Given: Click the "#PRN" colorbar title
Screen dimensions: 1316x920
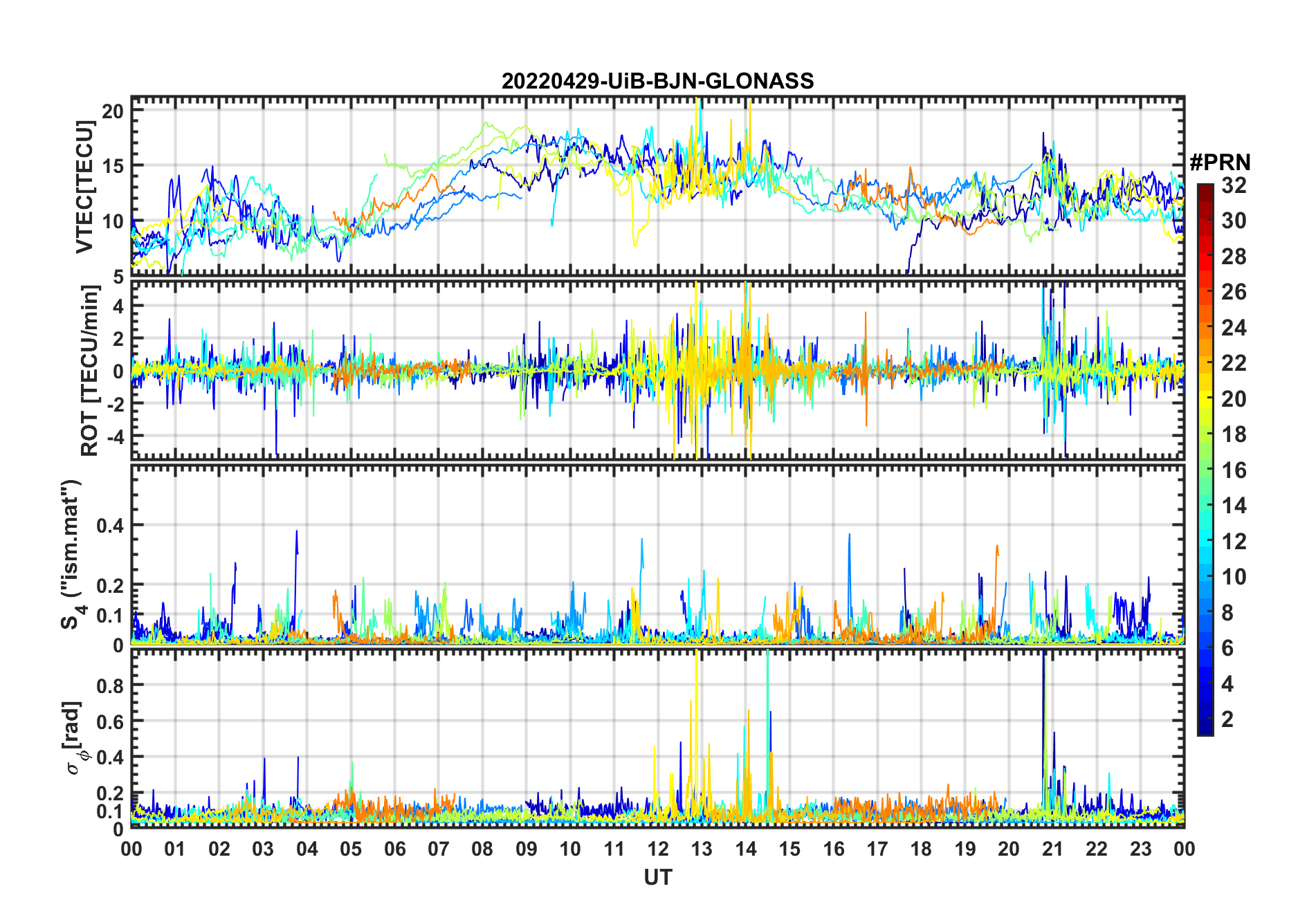Looking at the screenshot, I should tap(1220, 163).
